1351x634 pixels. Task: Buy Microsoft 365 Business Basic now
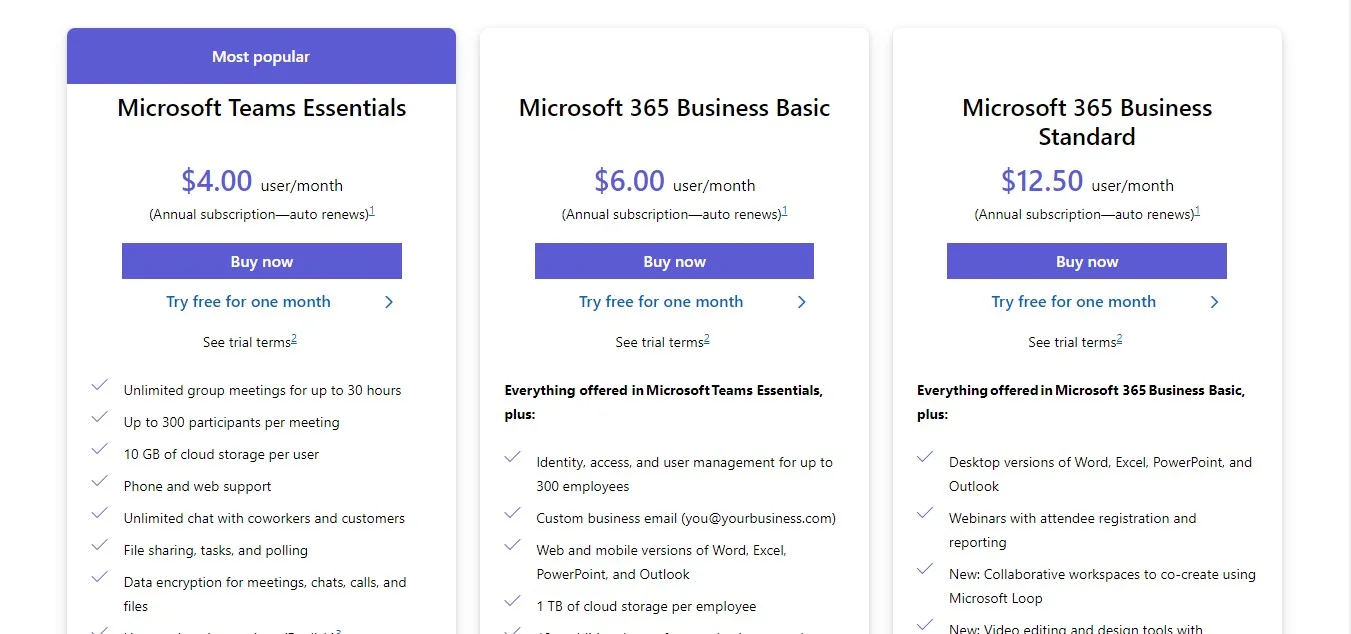click(x=674, y=261)
